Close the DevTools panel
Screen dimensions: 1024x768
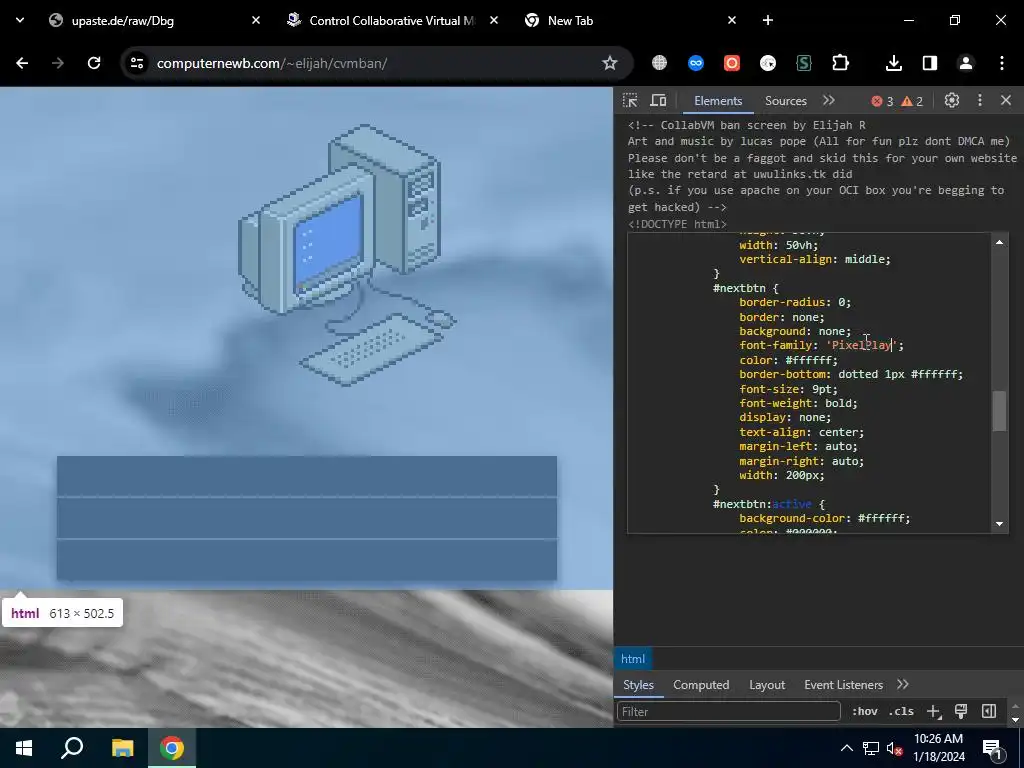pos(1006,101)
